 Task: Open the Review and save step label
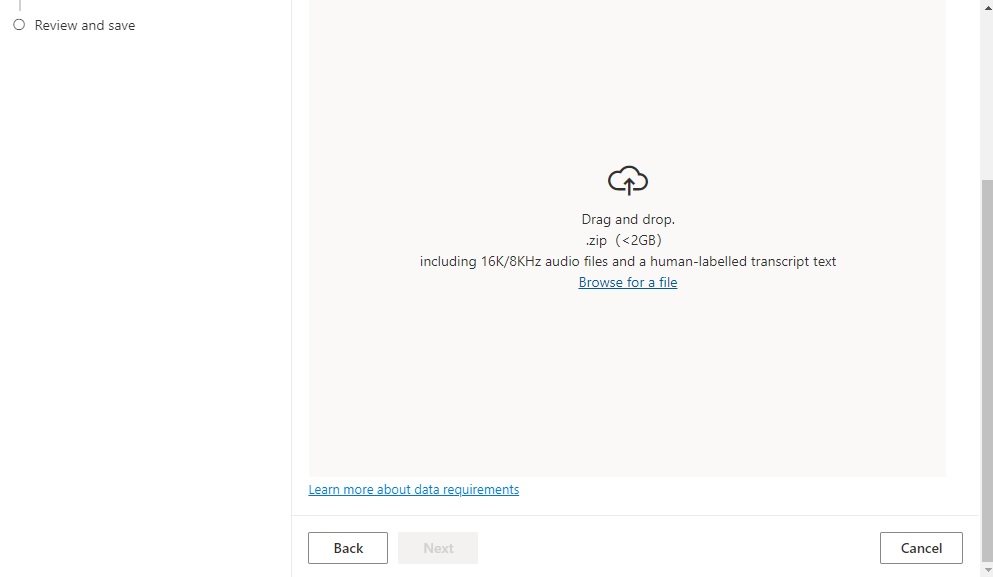click(85, 25)
